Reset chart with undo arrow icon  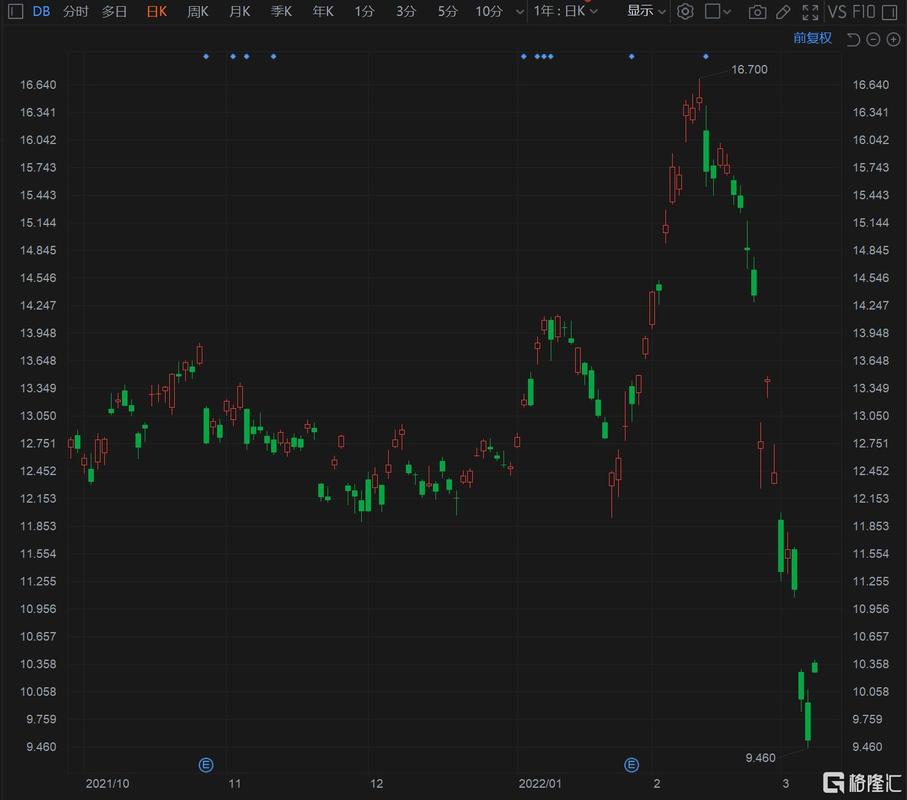853,39
